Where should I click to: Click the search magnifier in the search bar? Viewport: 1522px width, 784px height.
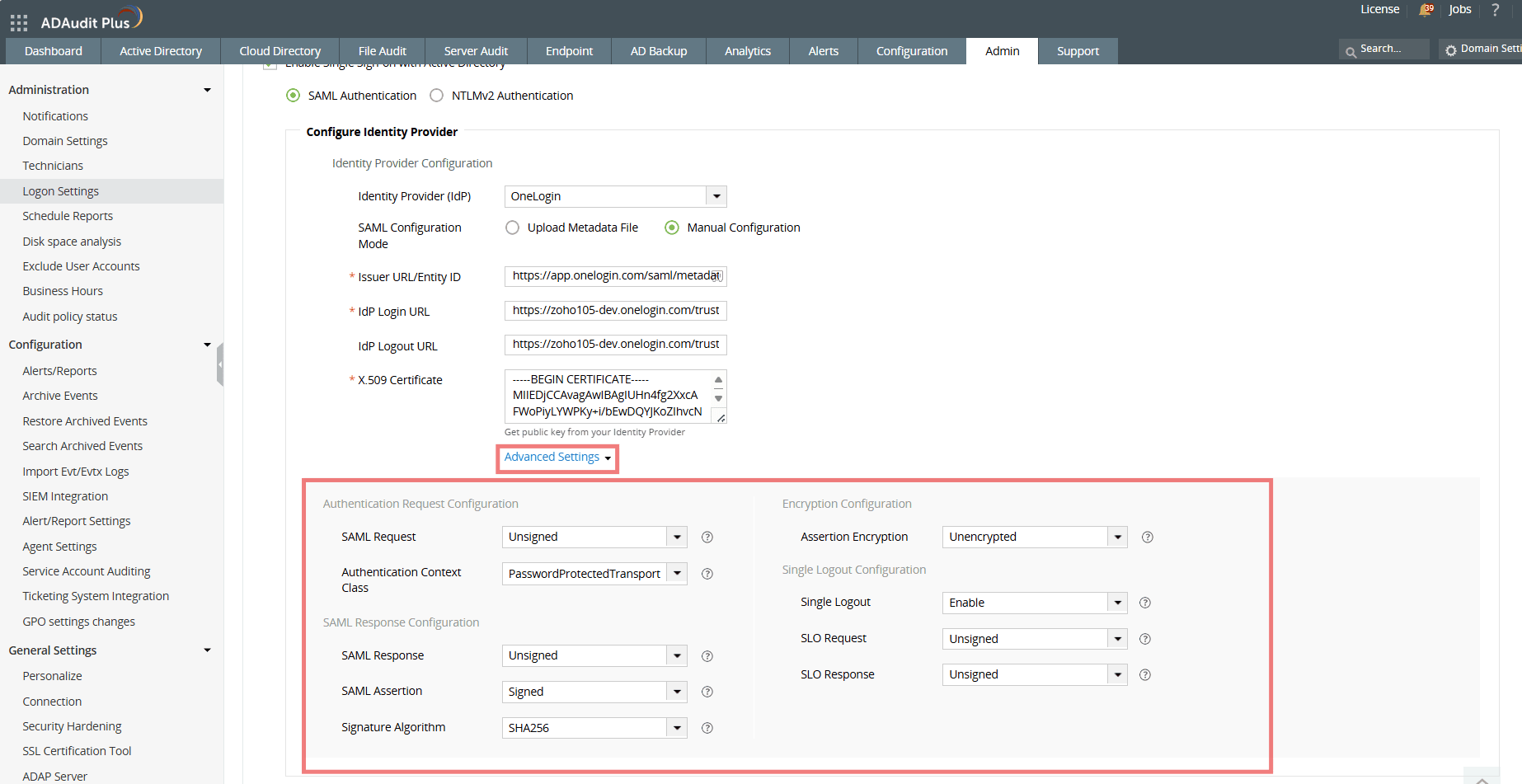pyautogui.click(x=1351, y=49)
